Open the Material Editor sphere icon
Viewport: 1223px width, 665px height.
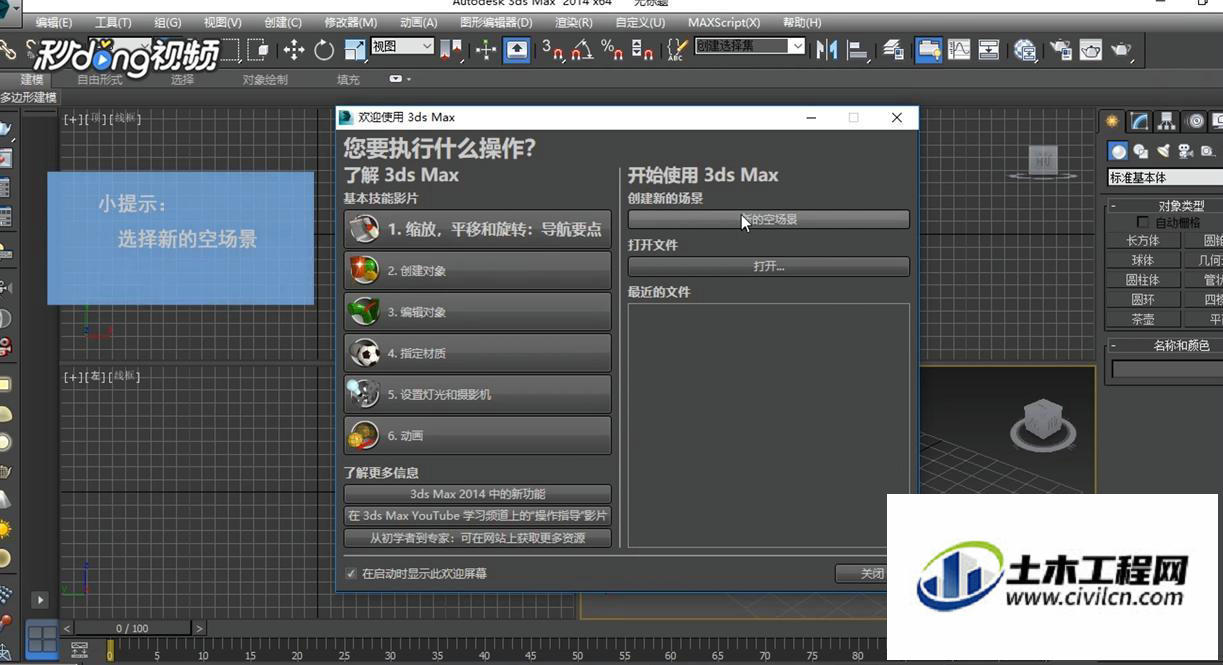tap(1024, 50)
